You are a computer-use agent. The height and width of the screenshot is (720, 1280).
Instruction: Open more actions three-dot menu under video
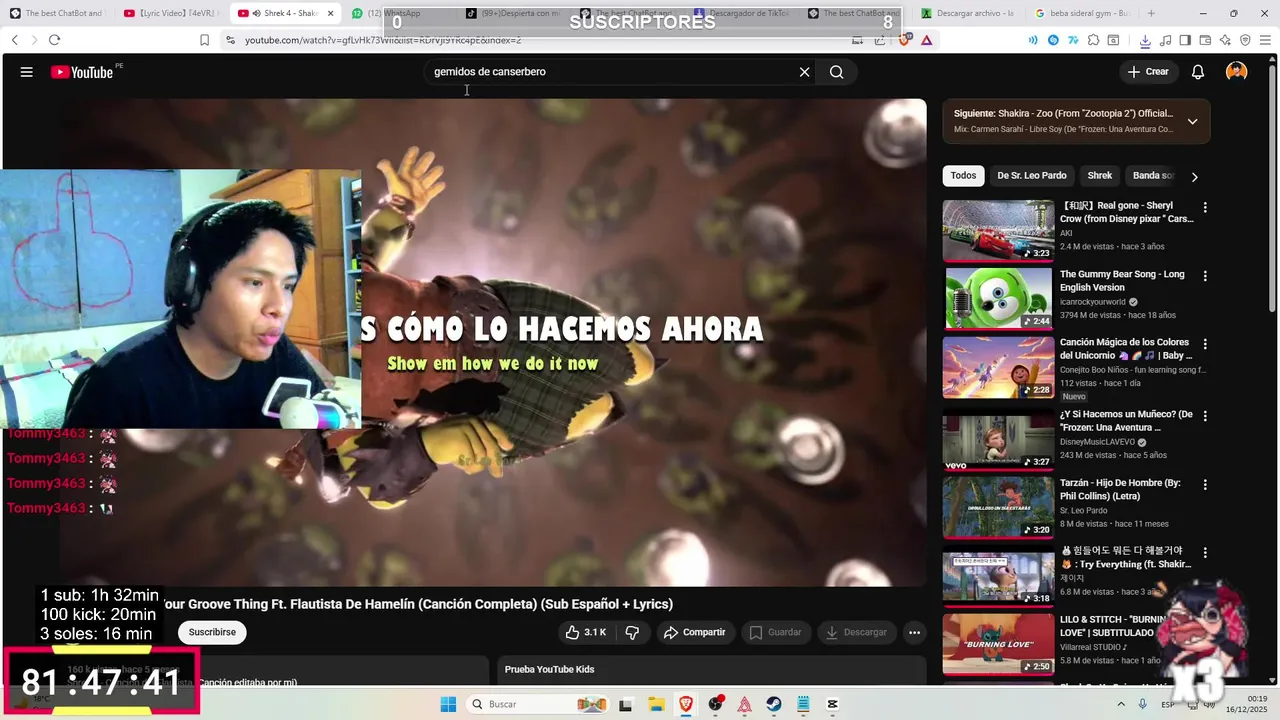click(x=914, y=632)
